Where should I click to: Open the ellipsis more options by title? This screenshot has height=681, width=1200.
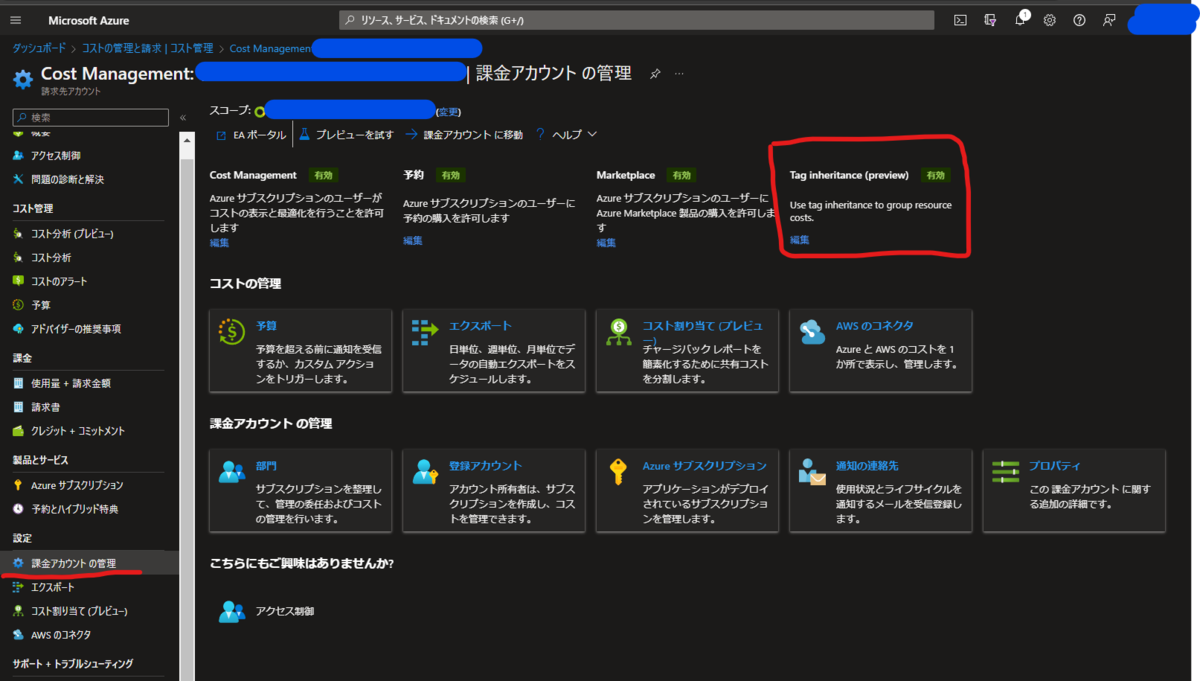(679, 74)
